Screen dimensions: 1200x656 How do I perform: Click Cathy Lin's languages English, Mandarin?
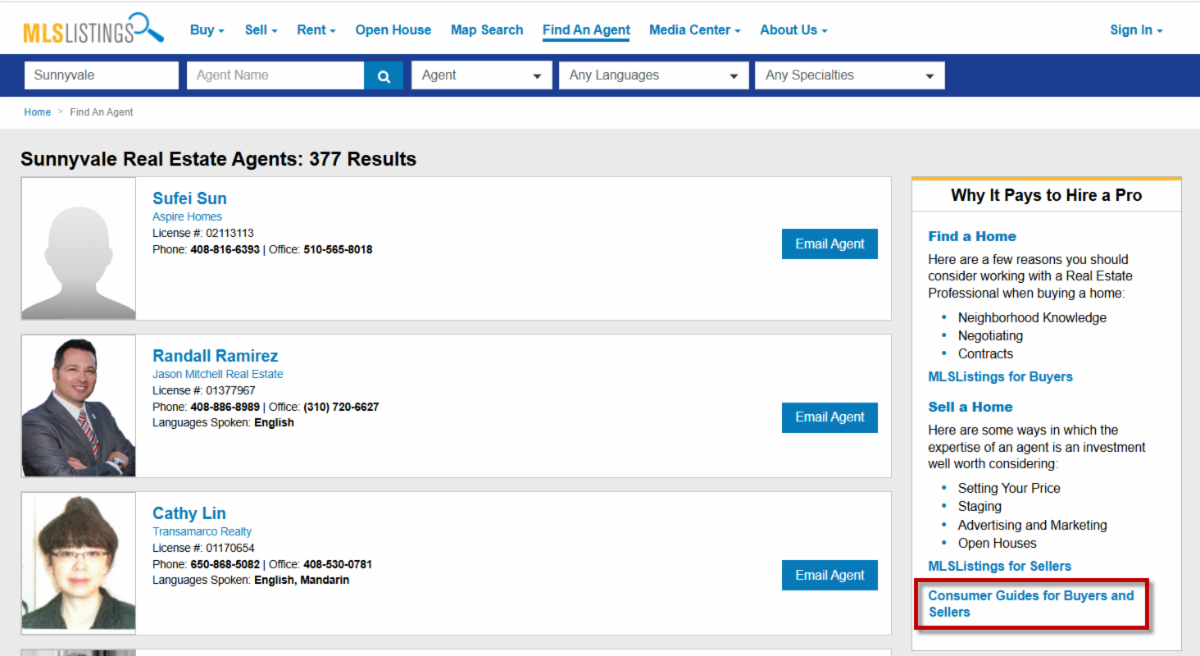(301, 580)
